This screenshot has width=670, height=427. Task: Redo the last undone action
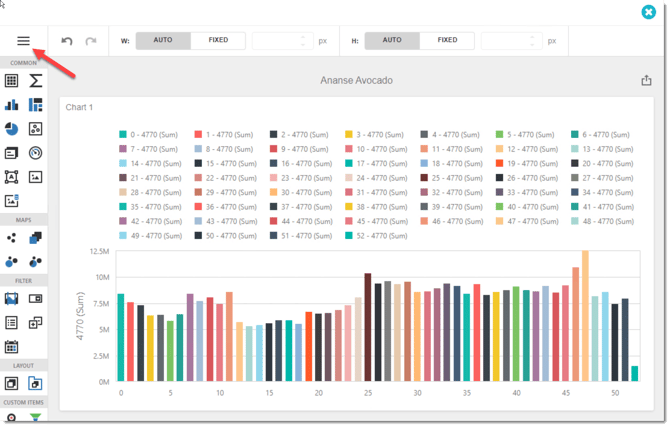click(91, 41)
